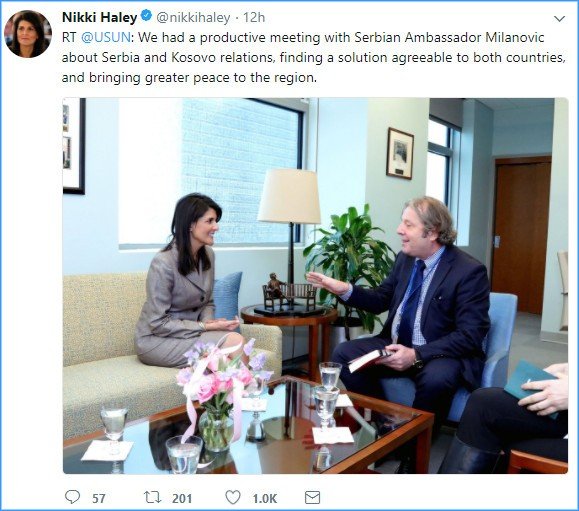The height and width of the screenshot is (511, 579).
Task: Retweet using the retweet arrows icon
Action: click(x=152, y=497)
